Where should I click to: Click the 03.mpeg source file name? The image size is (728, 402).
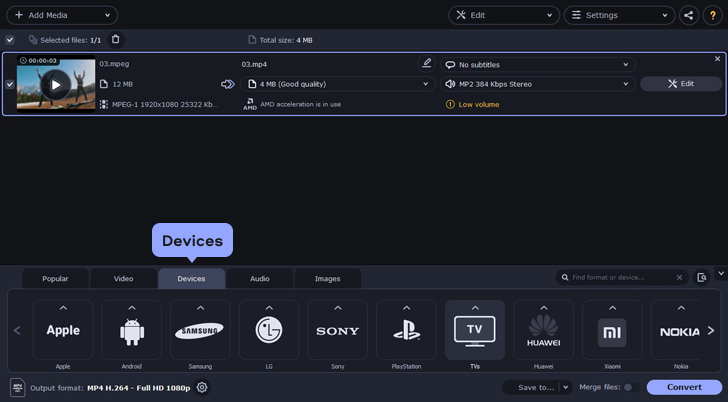[114, 64]
